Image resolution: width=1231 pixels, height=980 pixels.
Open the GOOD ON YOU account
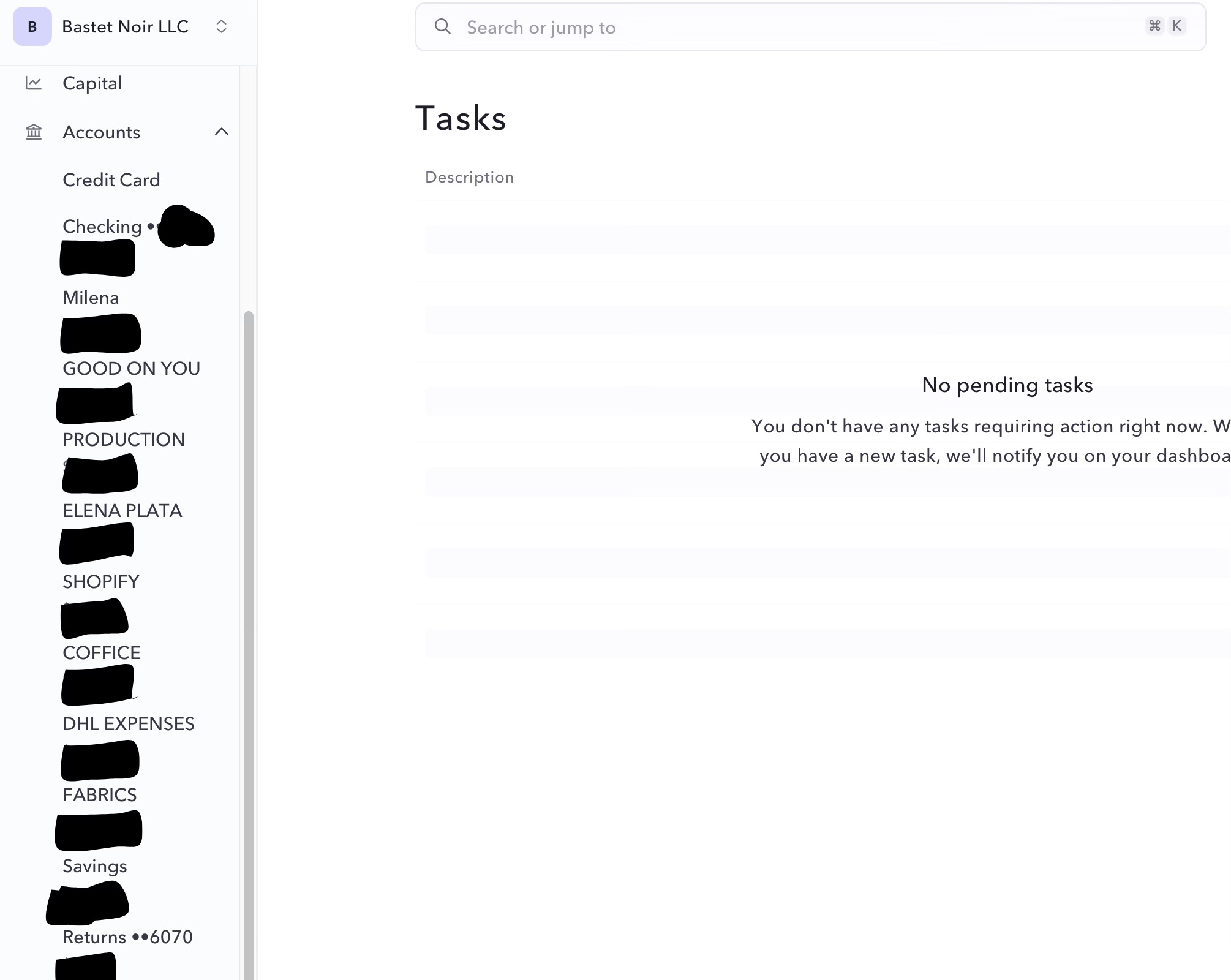(131, 369)
